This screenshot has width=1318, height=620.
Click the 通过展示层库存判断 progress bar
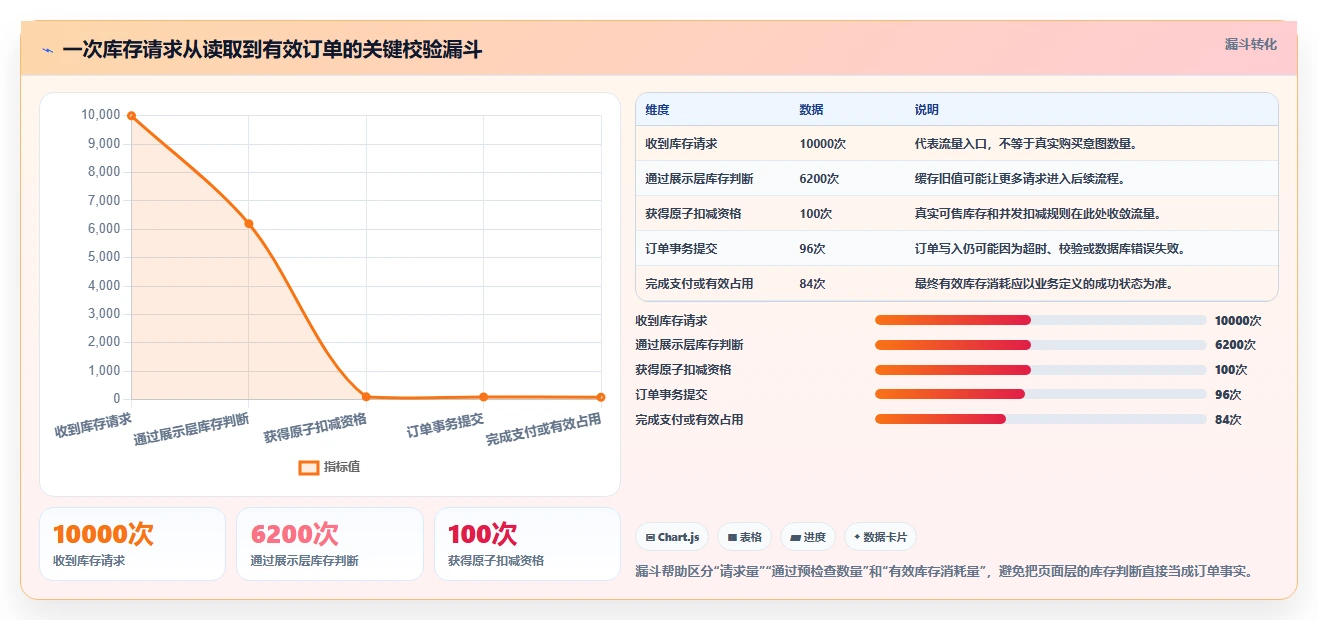tap(1041, 345)
